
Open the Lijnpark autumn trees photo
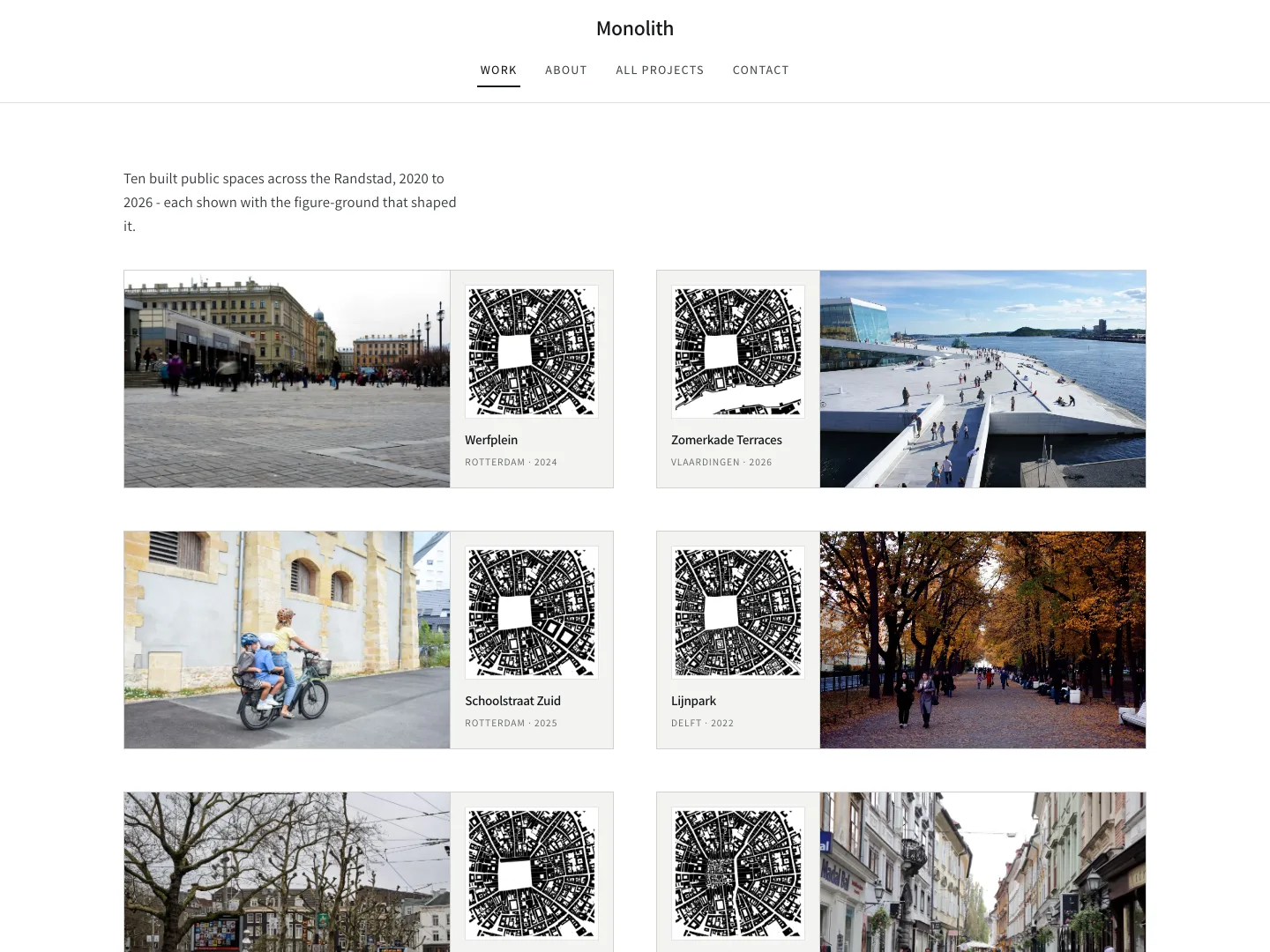point(982,640)
